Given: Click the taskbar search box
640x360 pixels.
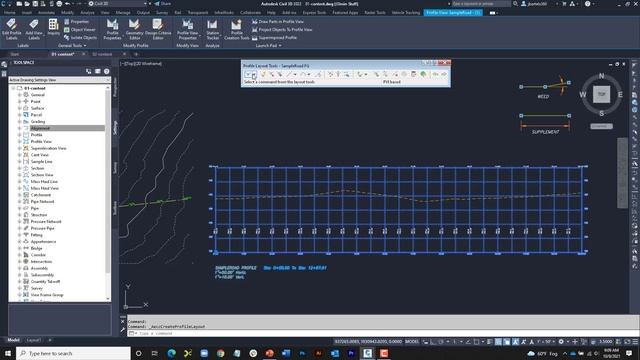Looking at the screenshot, I should [x=73, y=353].
